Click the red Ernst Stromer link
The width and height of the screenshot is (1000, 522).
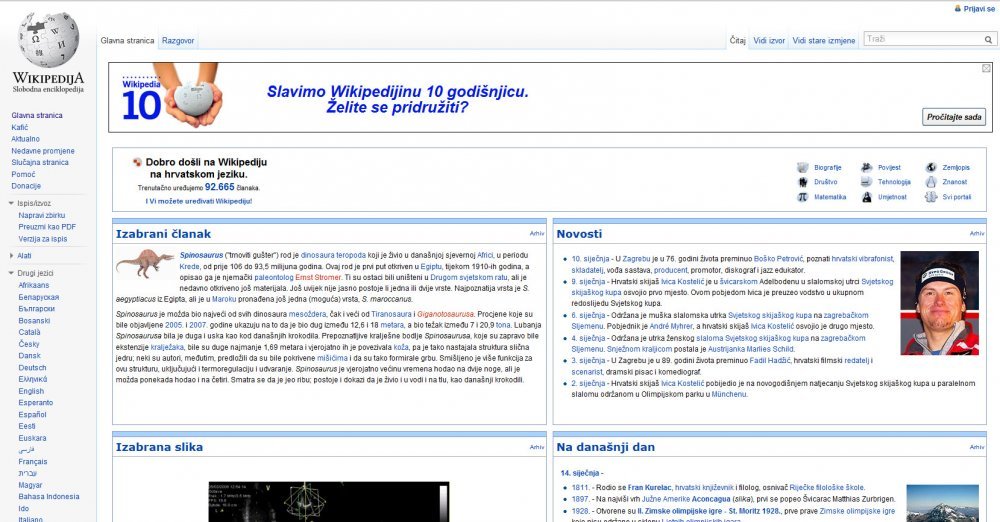click(318, 278)
